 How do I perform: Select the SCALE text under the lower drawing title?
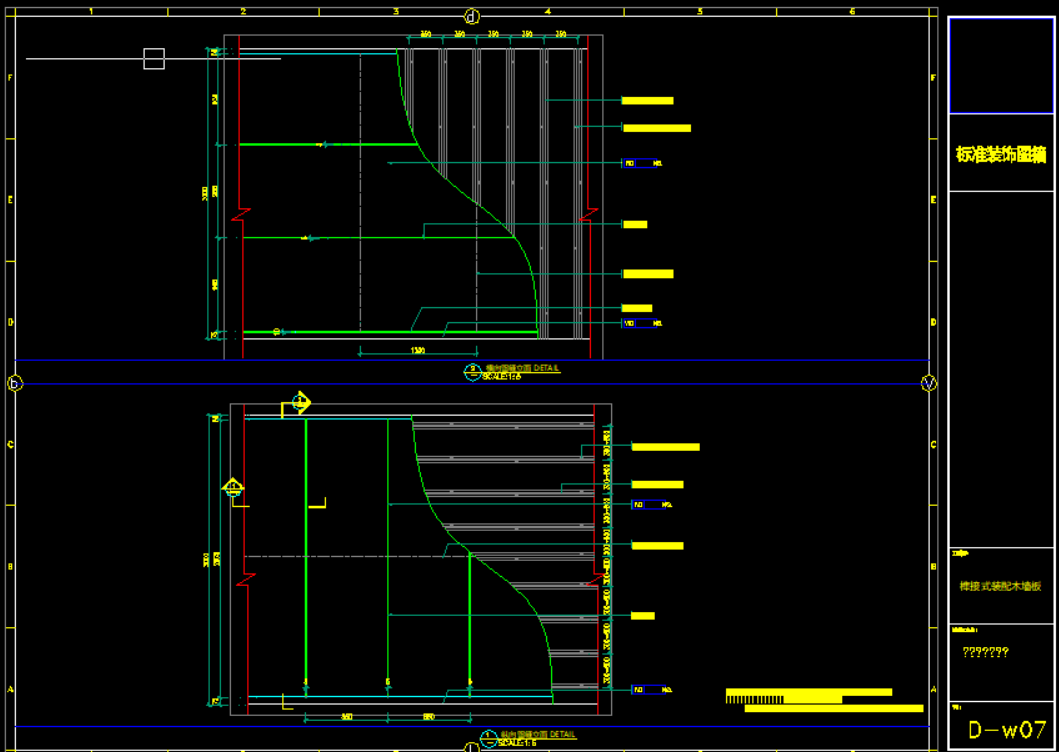517,743
